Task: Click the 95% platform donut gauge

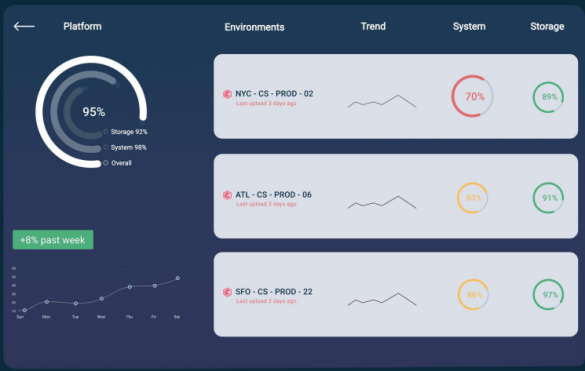Action: tap(91, 112)
